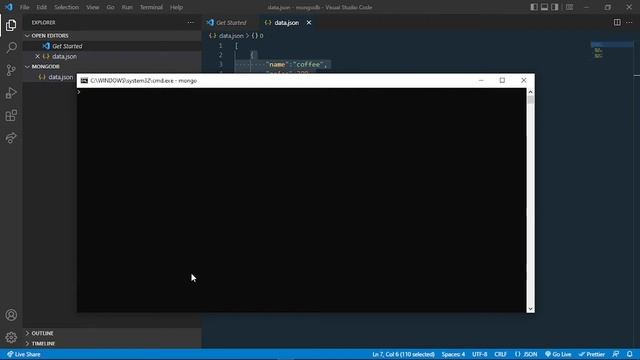640x360 pixels.
Task: Open editor More Actions ellipsis
Action: click(x=629, y=22)
